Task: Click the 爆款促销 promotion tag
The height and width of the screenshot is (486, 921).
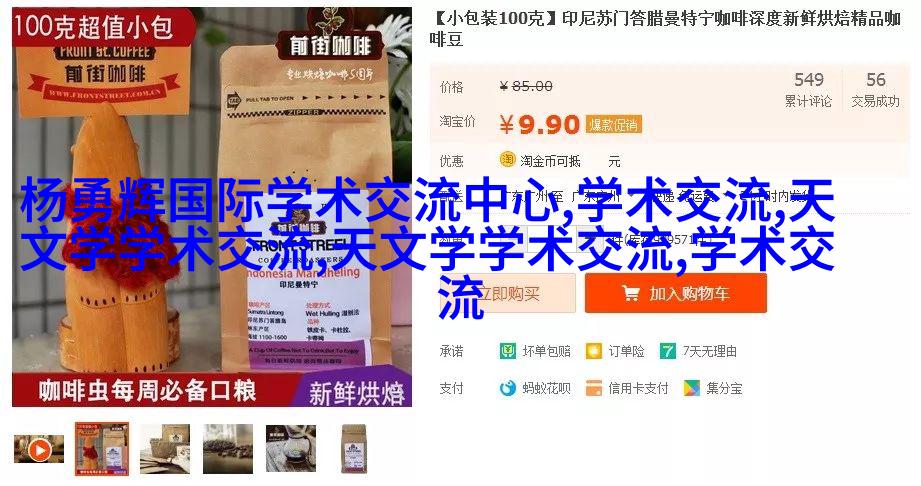Action: click(613, 125)
